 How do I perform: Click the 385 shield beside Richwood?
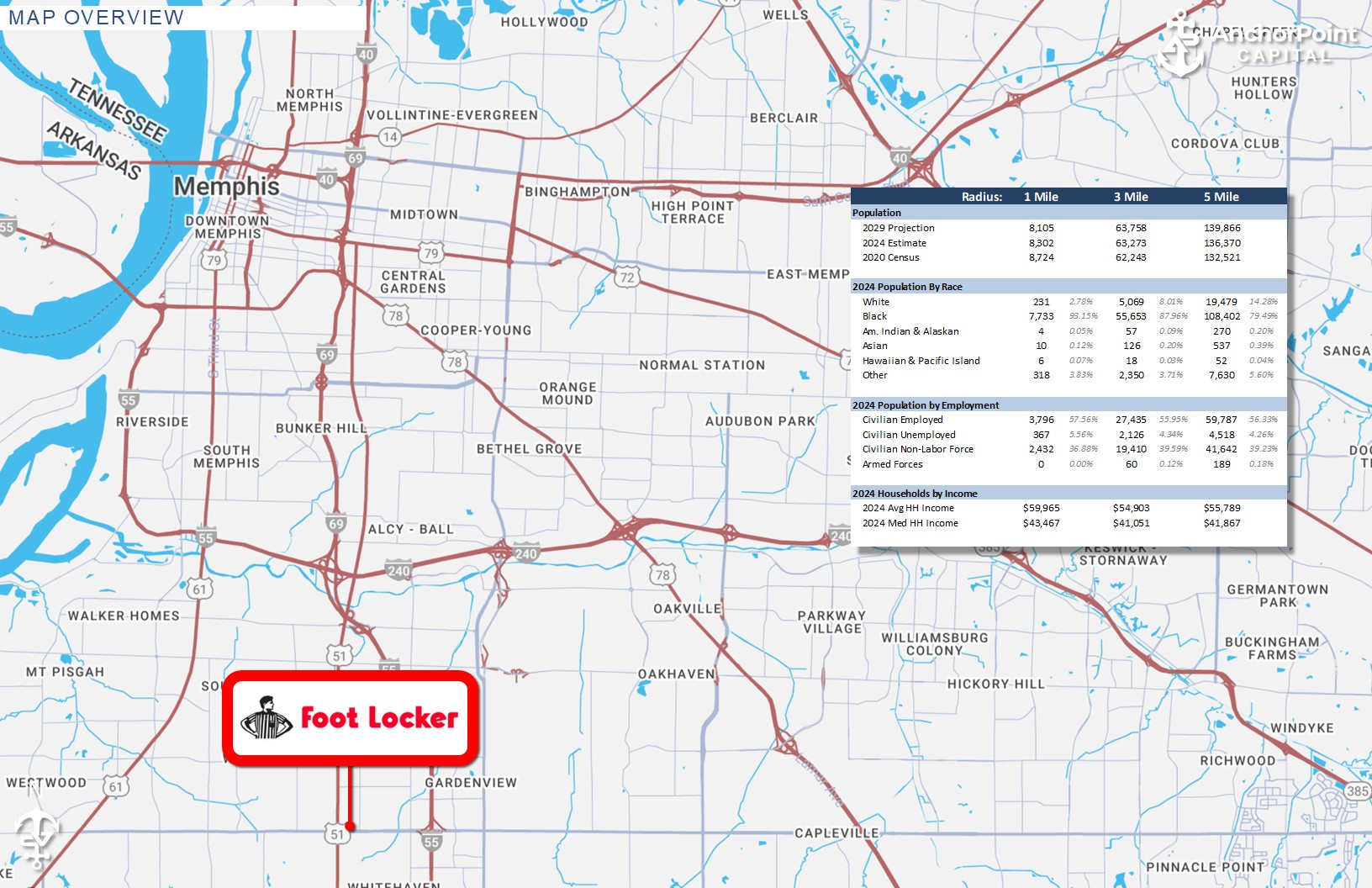click(1357, 790)
